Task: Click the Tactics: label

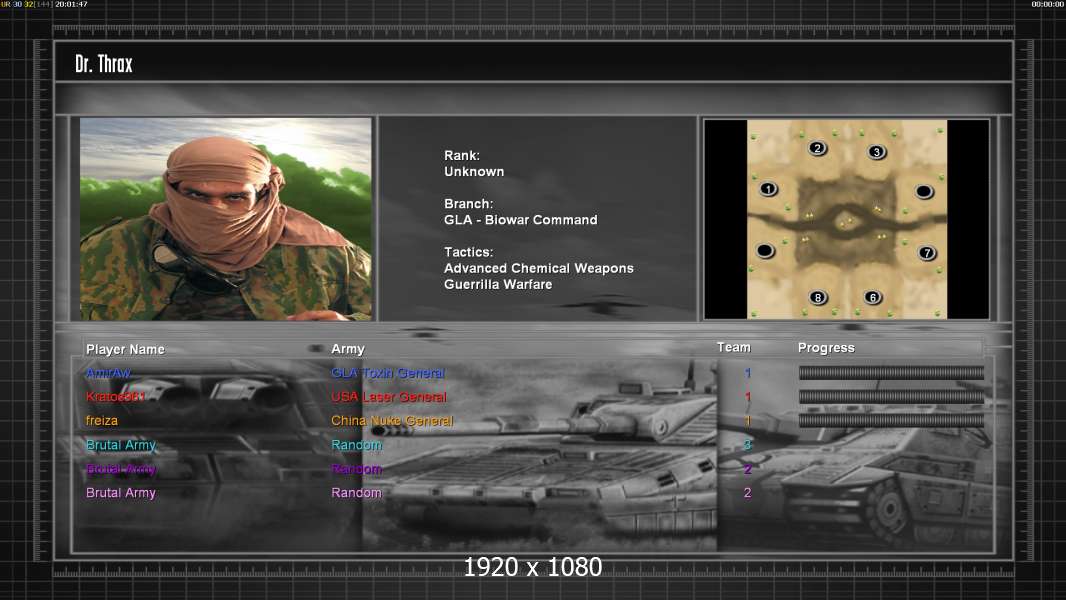Action: [468, 252]
